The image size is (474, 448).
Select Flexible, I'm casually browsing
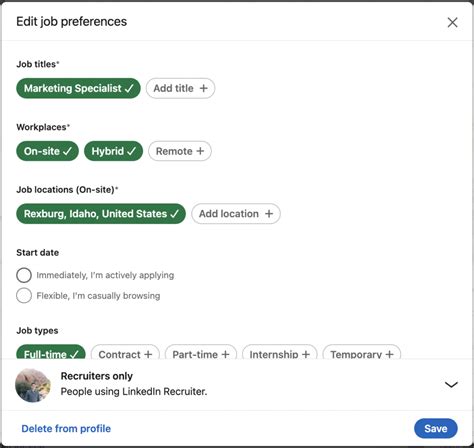coord(24,296)
